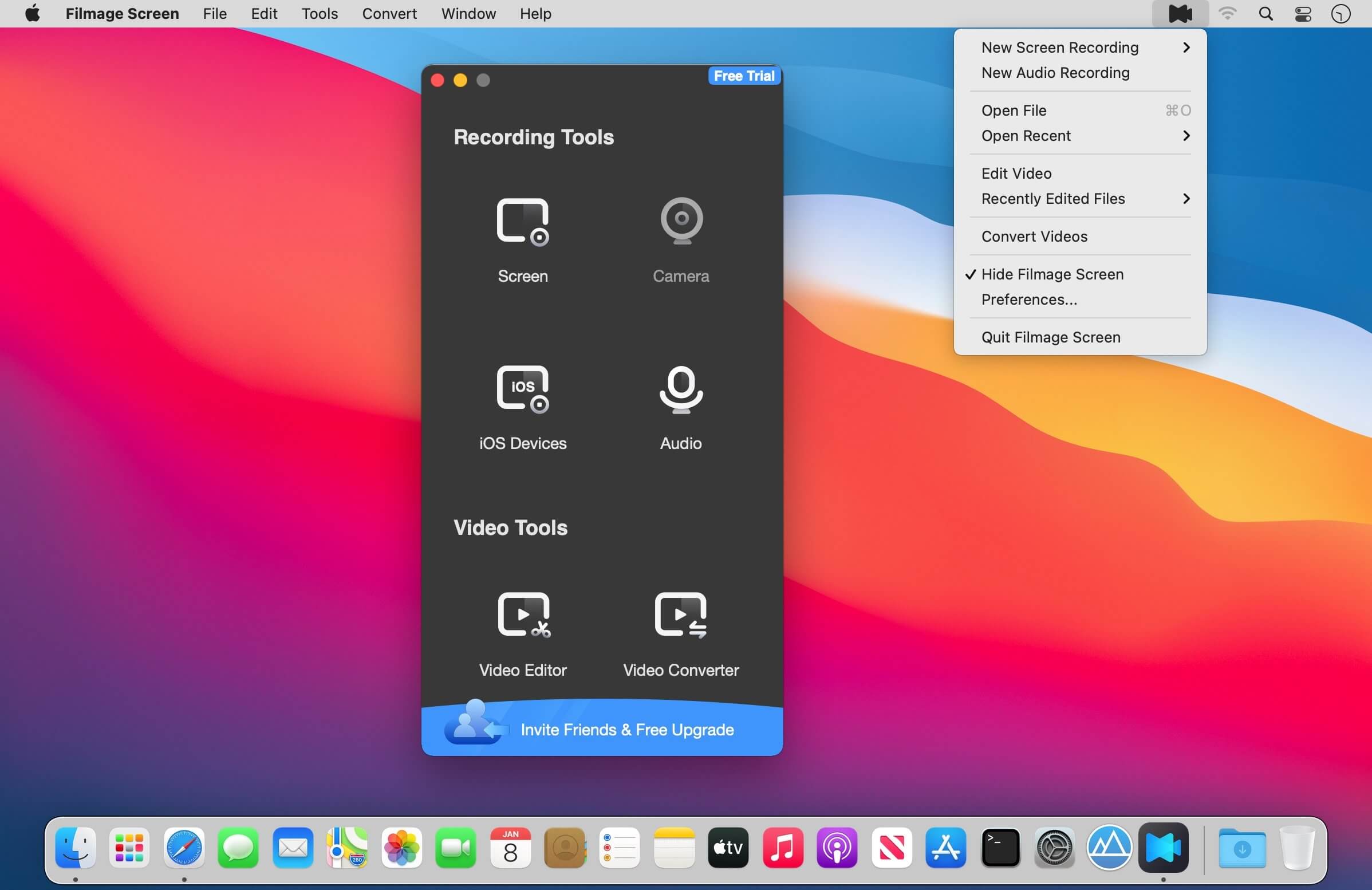This screenshot has height=890, width=1372.
Task: Open Filmage Screen in the Dock
Action: coord(1163,848)
